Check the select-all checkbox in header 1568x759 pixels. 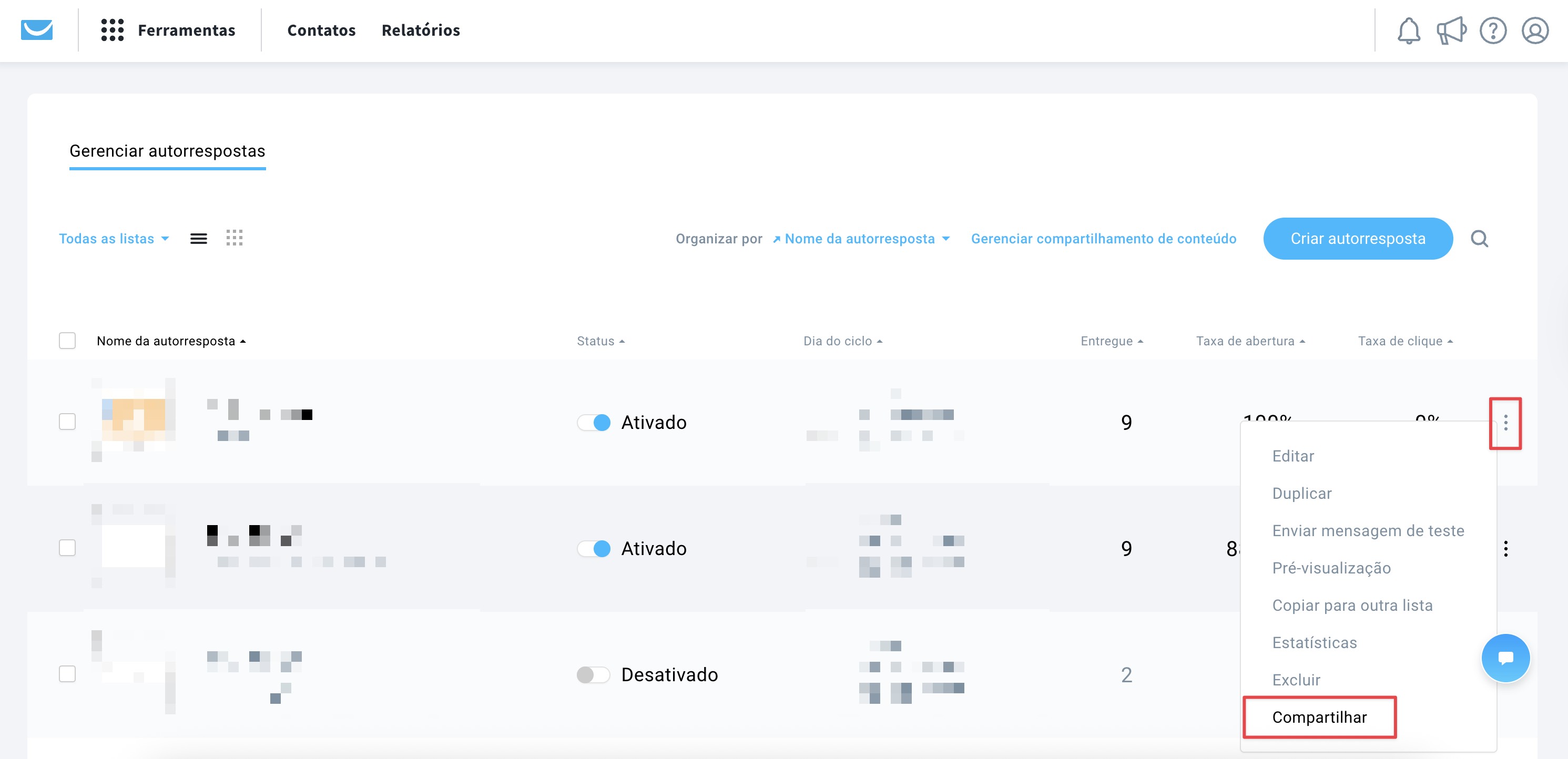click(67, 341)
